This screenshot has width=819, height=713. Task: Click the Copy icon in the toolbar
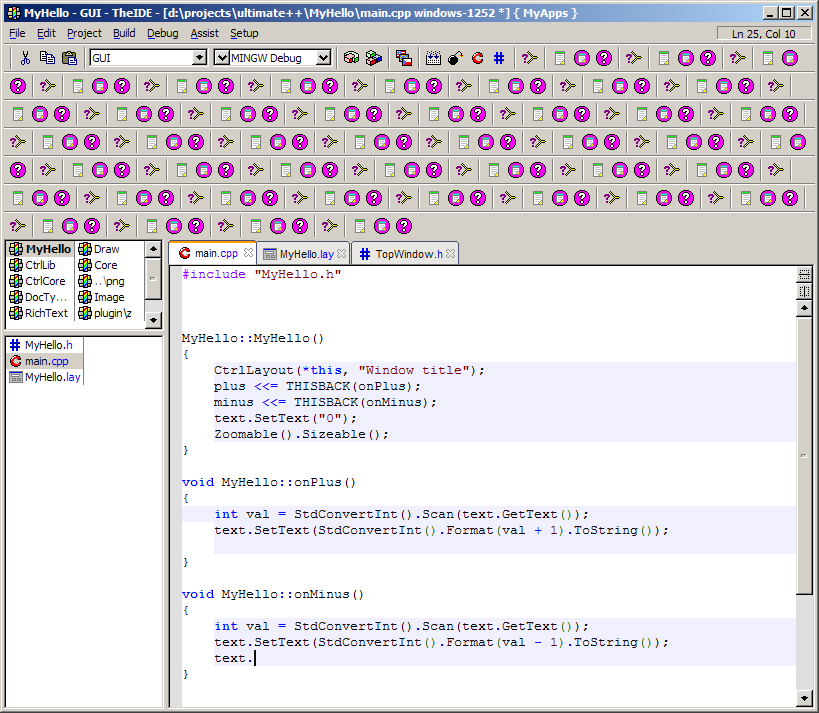tap(47, 58)
